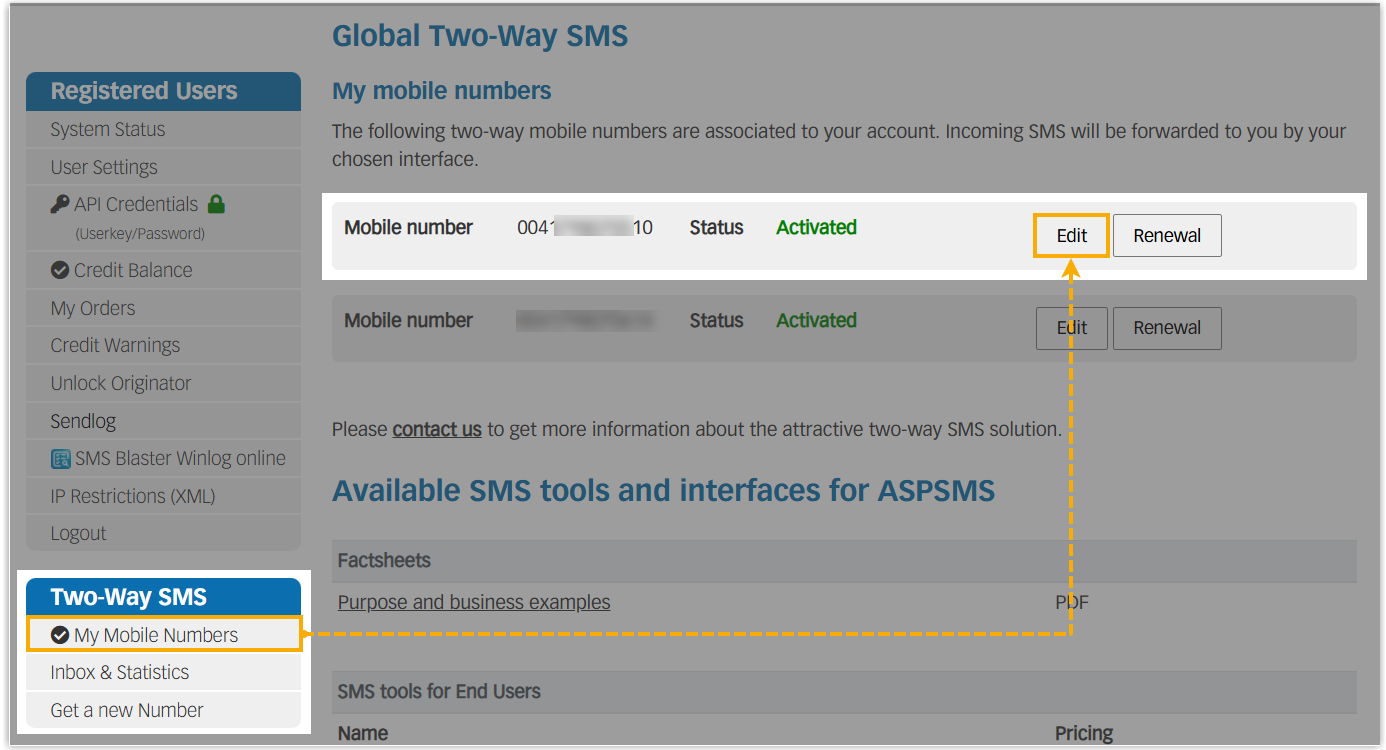Open IP Restrictions (XML) settings
This screenshot has width=1386, height=750.
133,496
